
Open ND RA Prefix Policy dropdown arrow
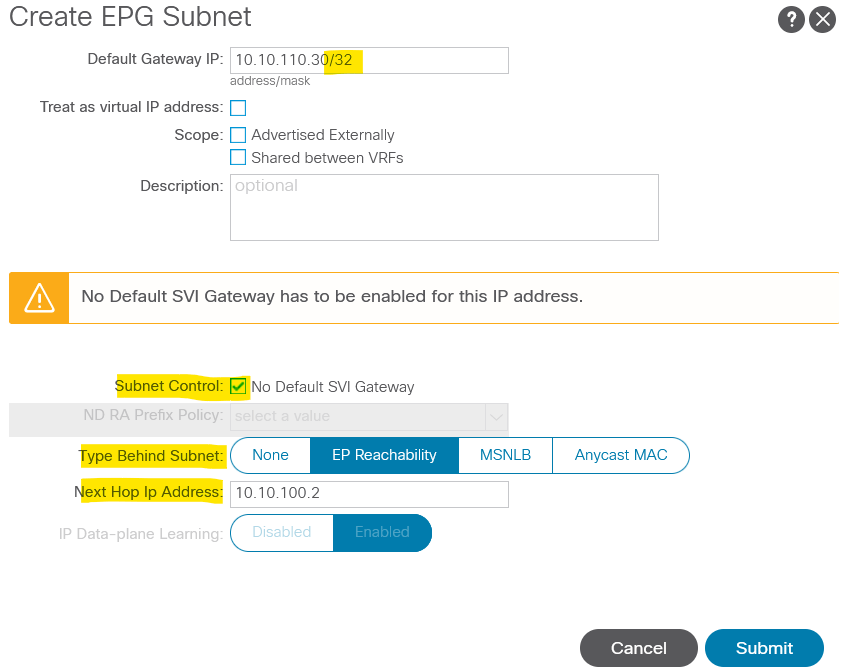point(495,416)
